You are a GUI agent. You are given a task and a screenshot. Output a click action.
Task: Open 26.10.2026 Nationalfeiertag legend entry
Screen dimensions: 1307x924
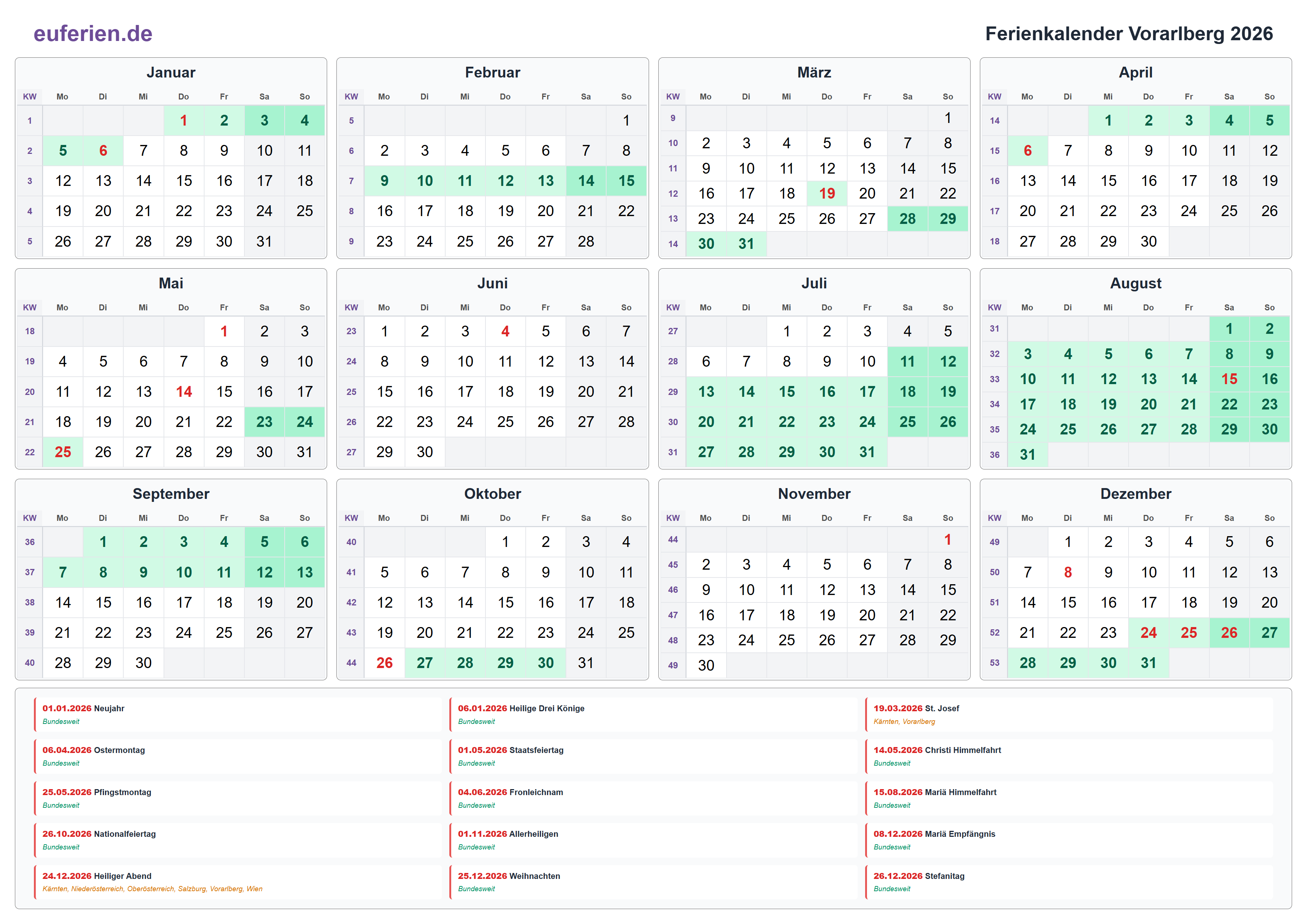(237, 840)
